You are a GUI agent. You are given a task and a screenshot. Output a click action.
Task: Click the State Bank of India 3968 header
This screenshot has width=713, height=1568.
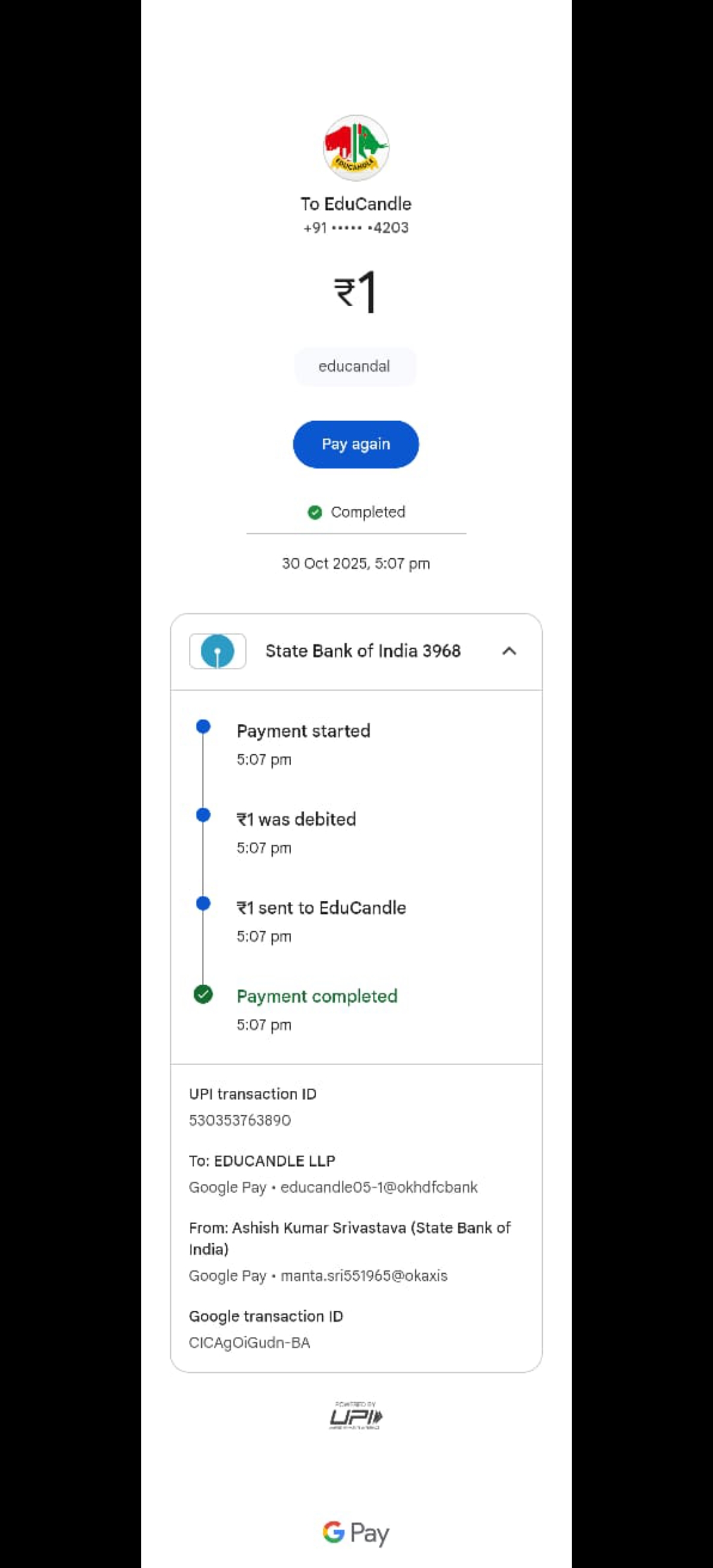click(x=362, y=651)
